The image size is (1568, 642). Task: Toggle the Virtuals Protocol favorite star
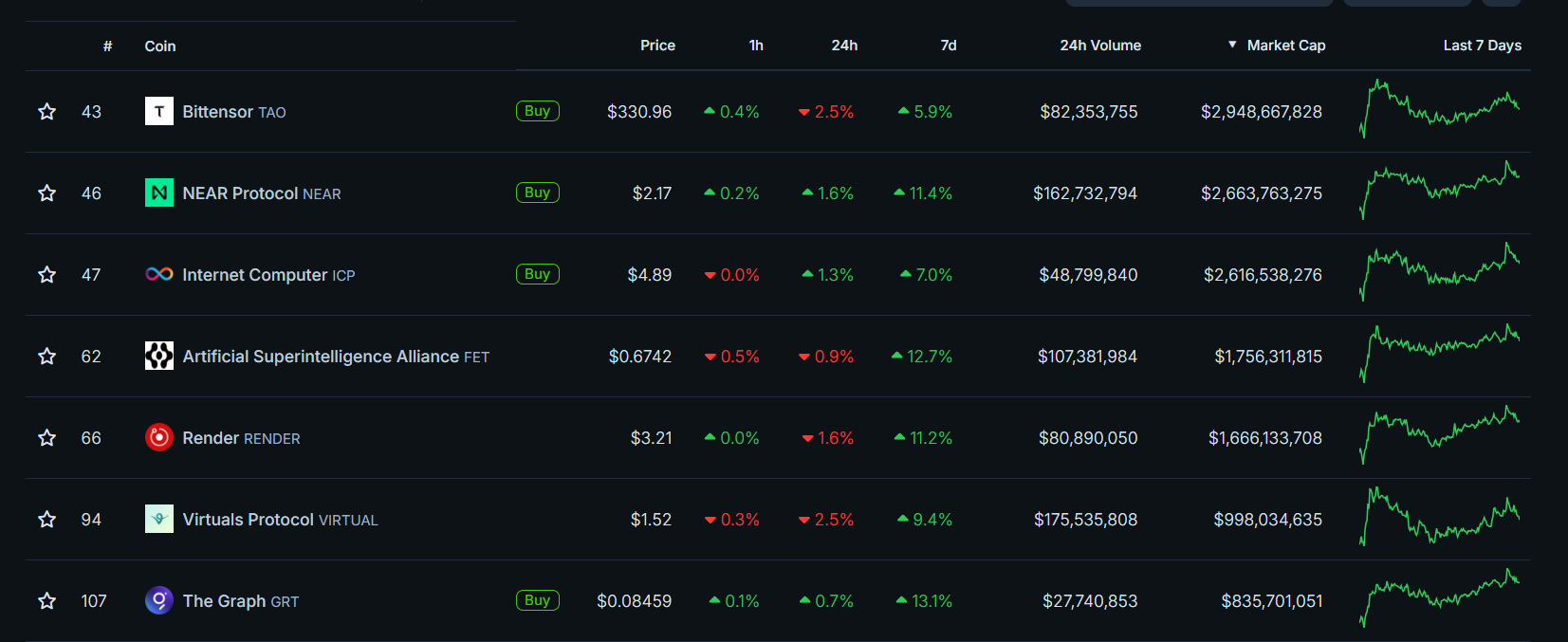[46, 520]
